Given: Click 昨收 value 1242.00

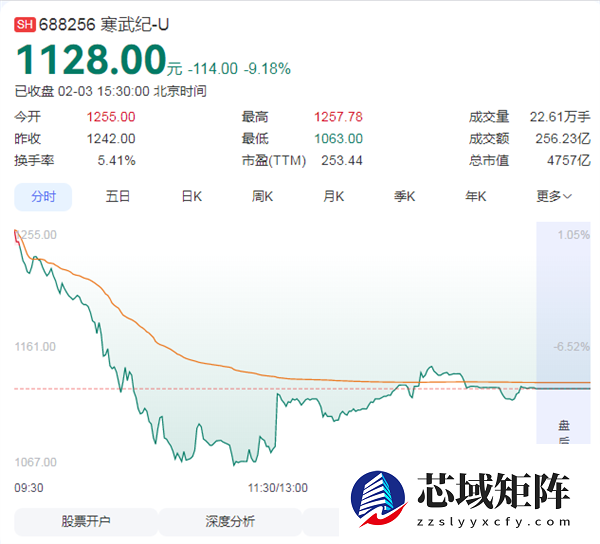Looking at the screenshot, I should click(x=111, y=139).
